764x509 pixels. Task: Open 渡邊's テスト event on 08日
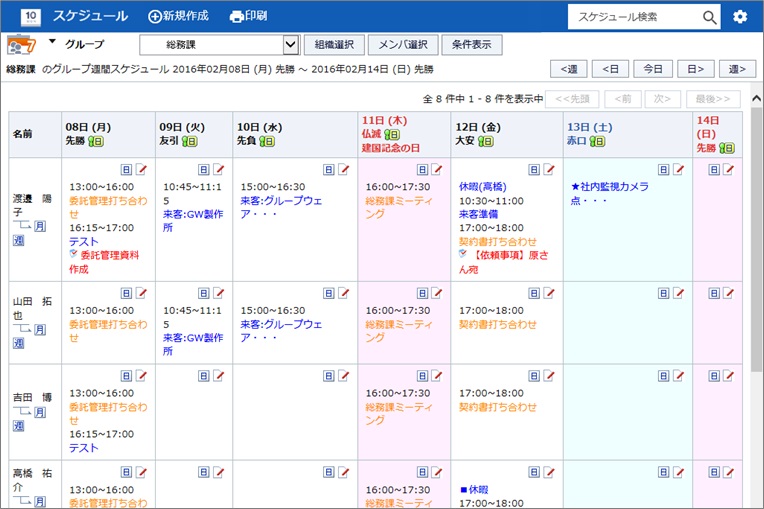tap(83, 242)
